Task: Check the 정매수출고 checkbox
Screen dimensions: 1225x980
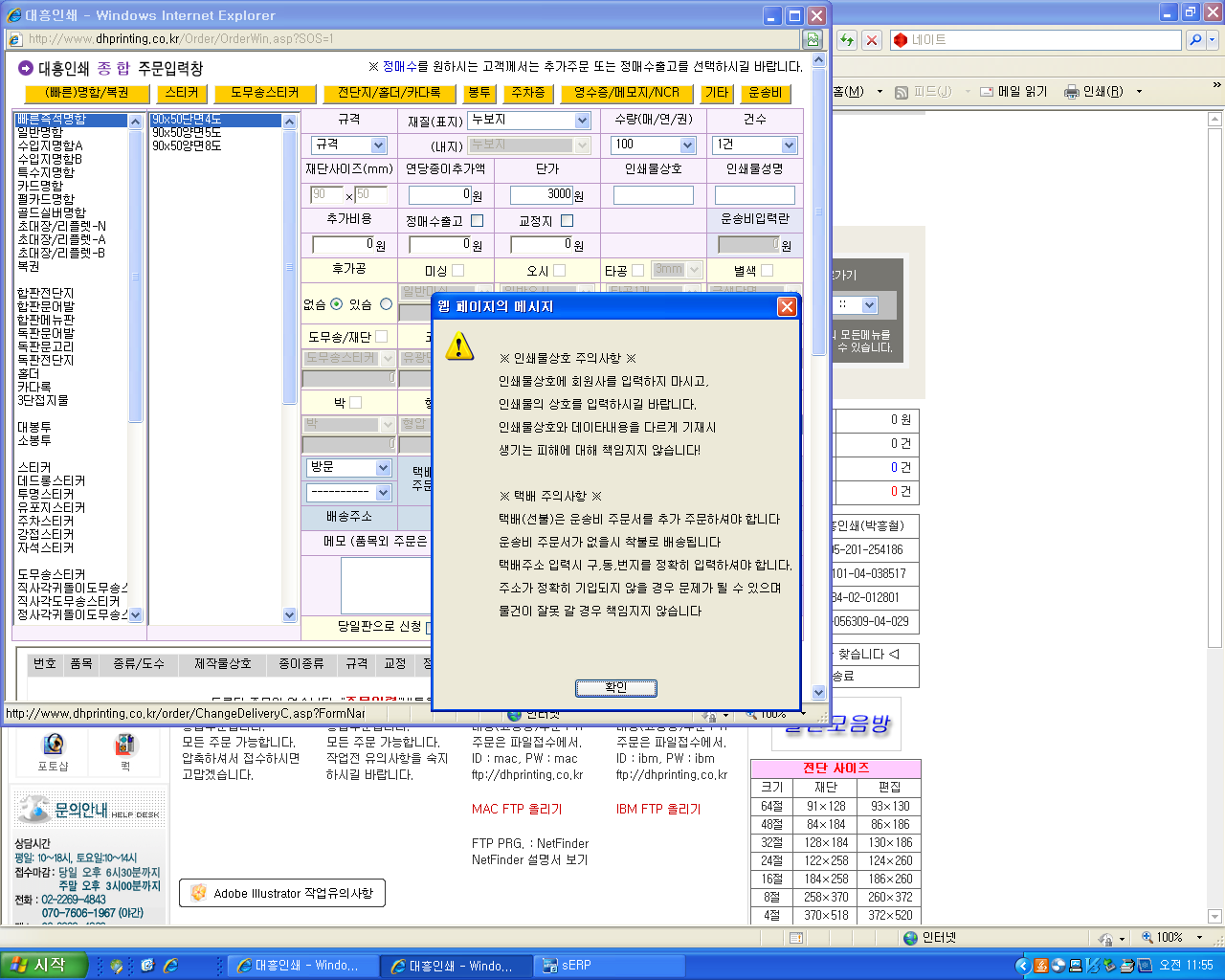Action: pos(477,221)
